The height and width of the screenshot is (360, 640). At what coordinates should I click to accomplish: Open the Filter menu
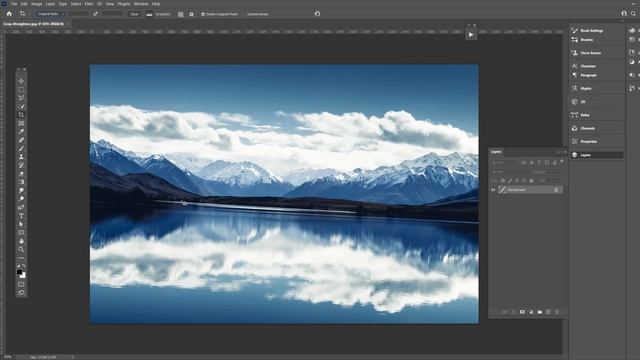coord(89,4)
